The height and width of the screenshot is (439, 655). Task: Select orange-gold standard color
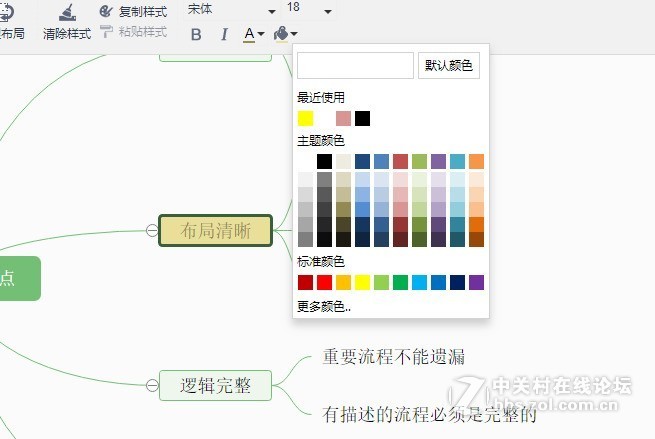(343, 282)
